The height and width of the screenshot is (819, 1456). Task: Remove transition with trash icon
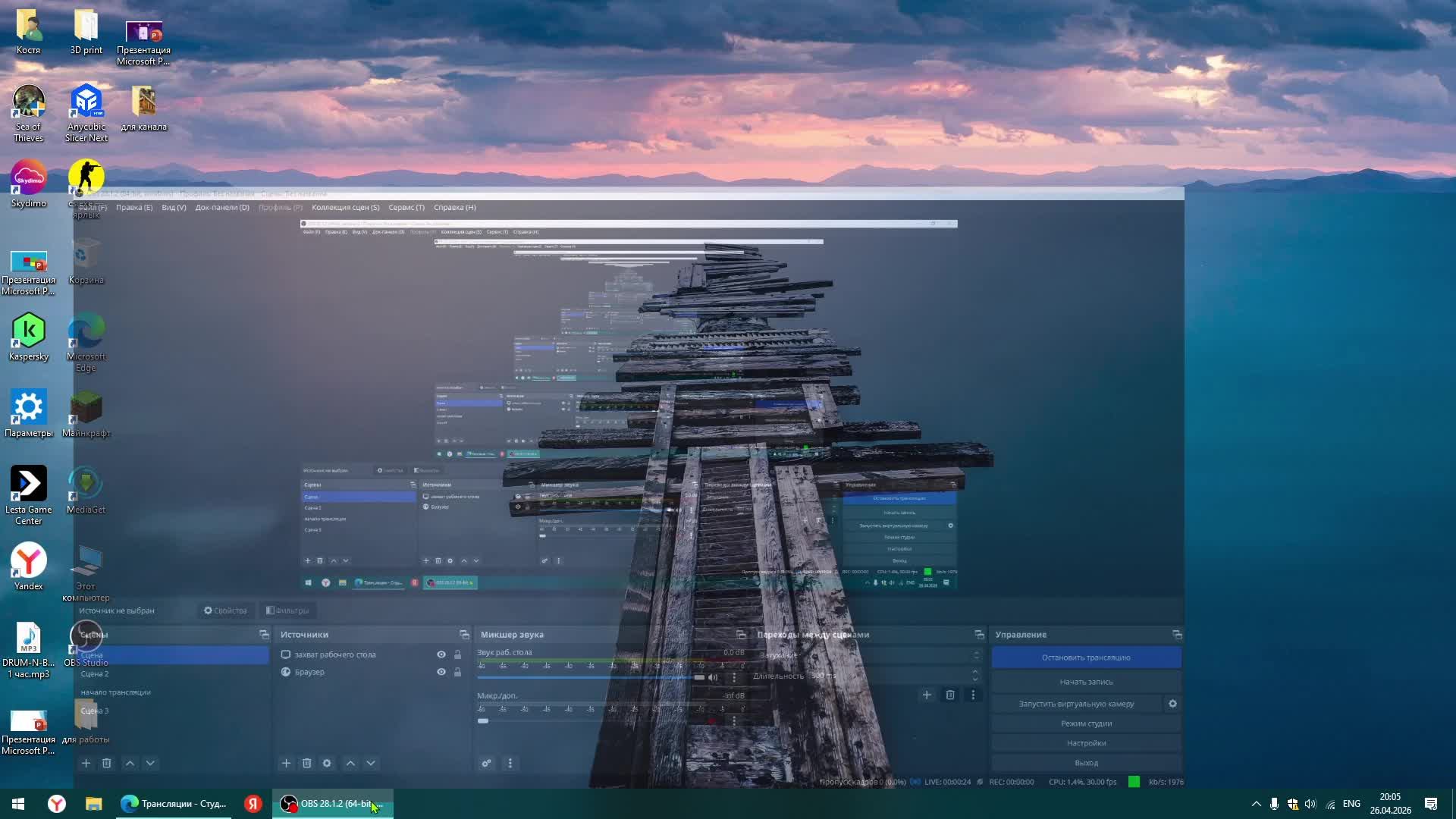(949, 695)
